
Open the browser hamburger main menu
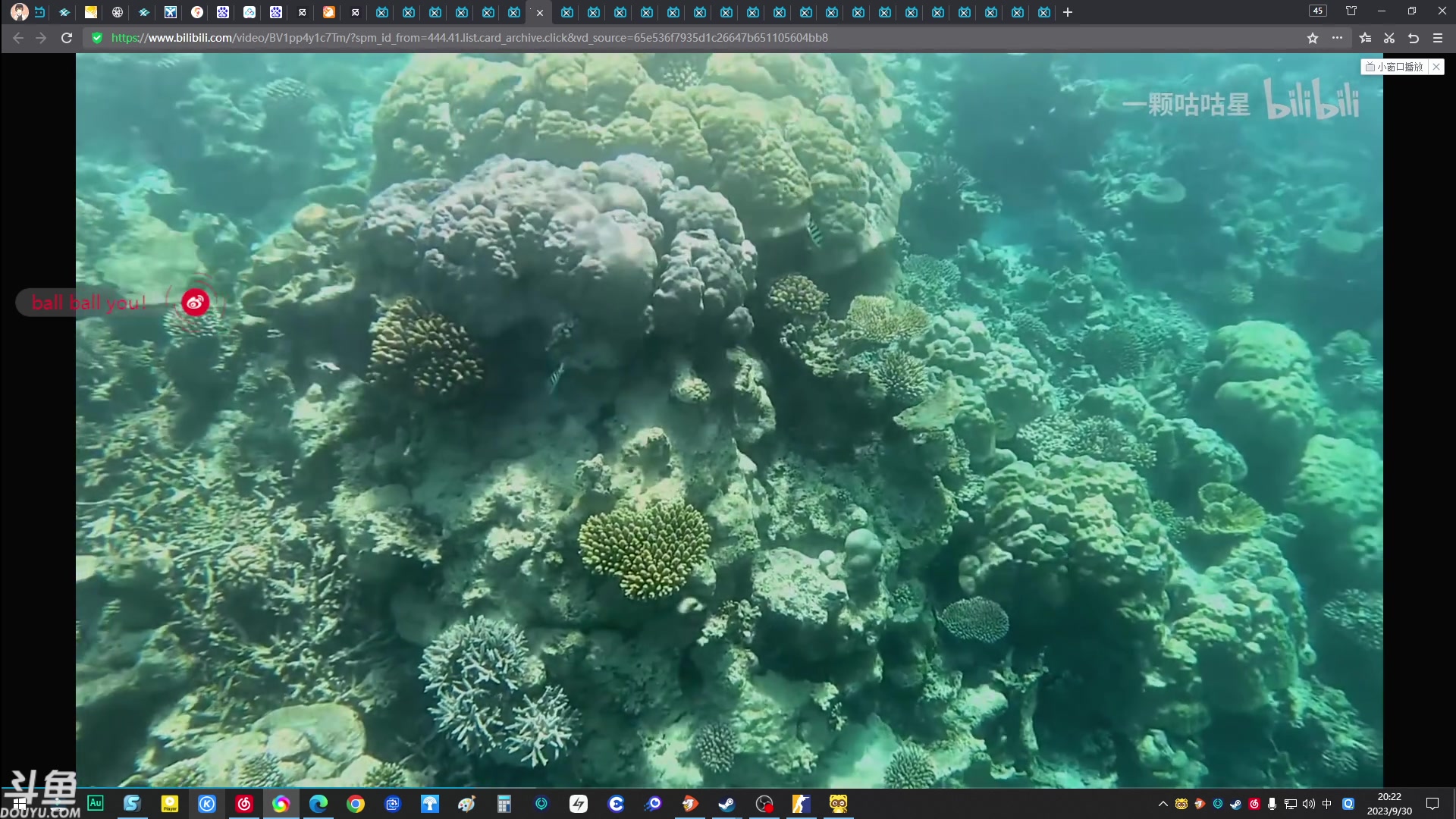click(1438, 38)
